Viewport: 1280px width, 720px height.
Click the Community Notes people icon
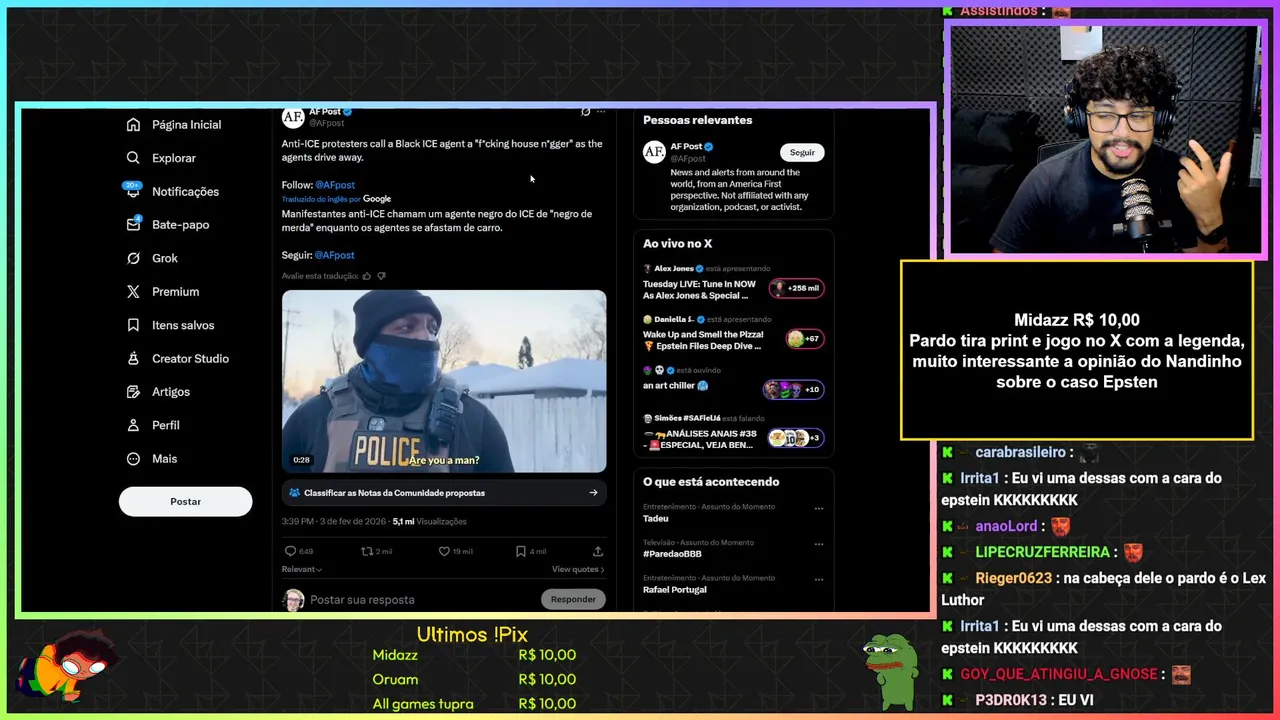coord(295,493)
